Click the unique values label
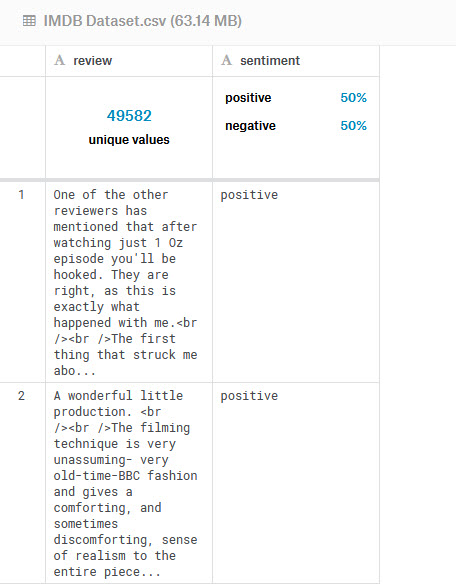Image resolution: width=456 pixels, height=584 pixels. [129, 140]
